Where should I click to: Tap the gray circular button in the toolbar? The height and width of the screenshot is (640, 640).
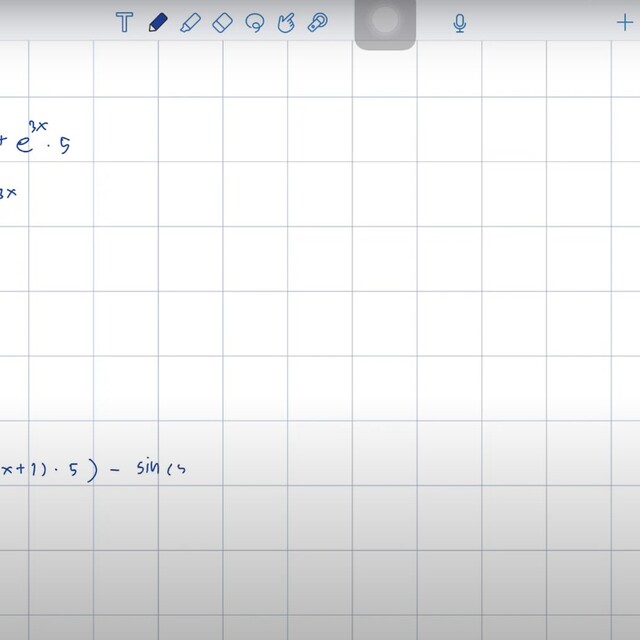click(x=385, y=21)
